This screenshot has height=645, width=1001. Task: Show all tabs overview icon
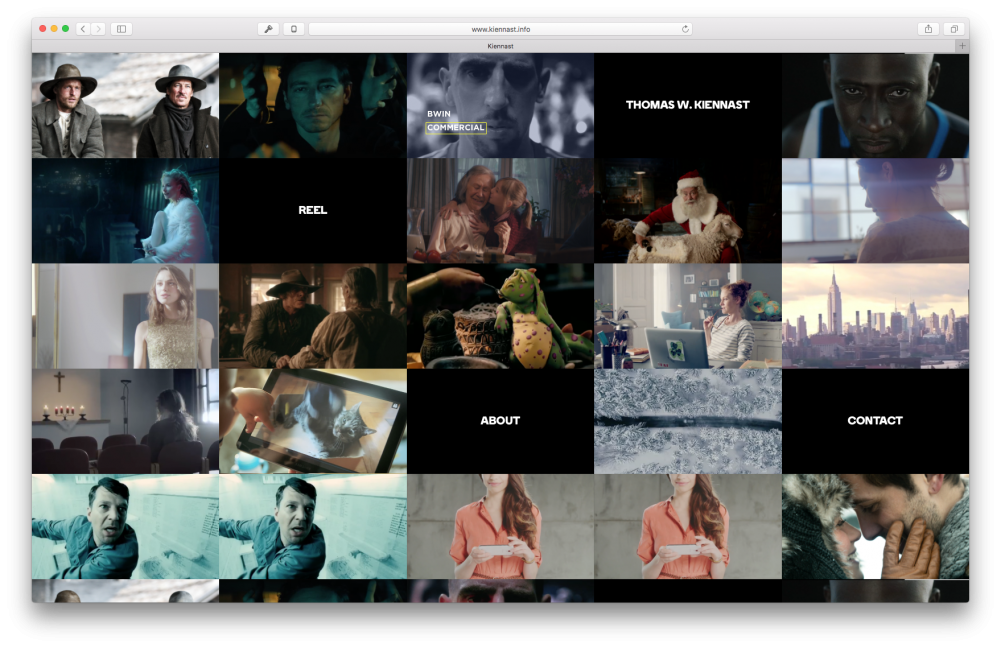(954, 29)
